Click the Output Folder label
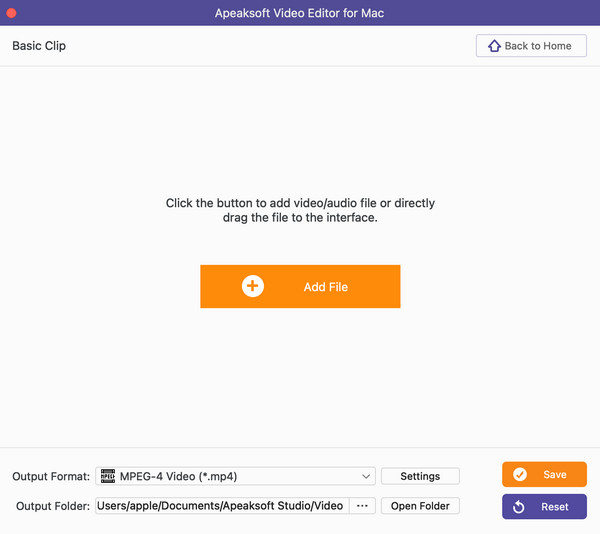 pos(53,506)
